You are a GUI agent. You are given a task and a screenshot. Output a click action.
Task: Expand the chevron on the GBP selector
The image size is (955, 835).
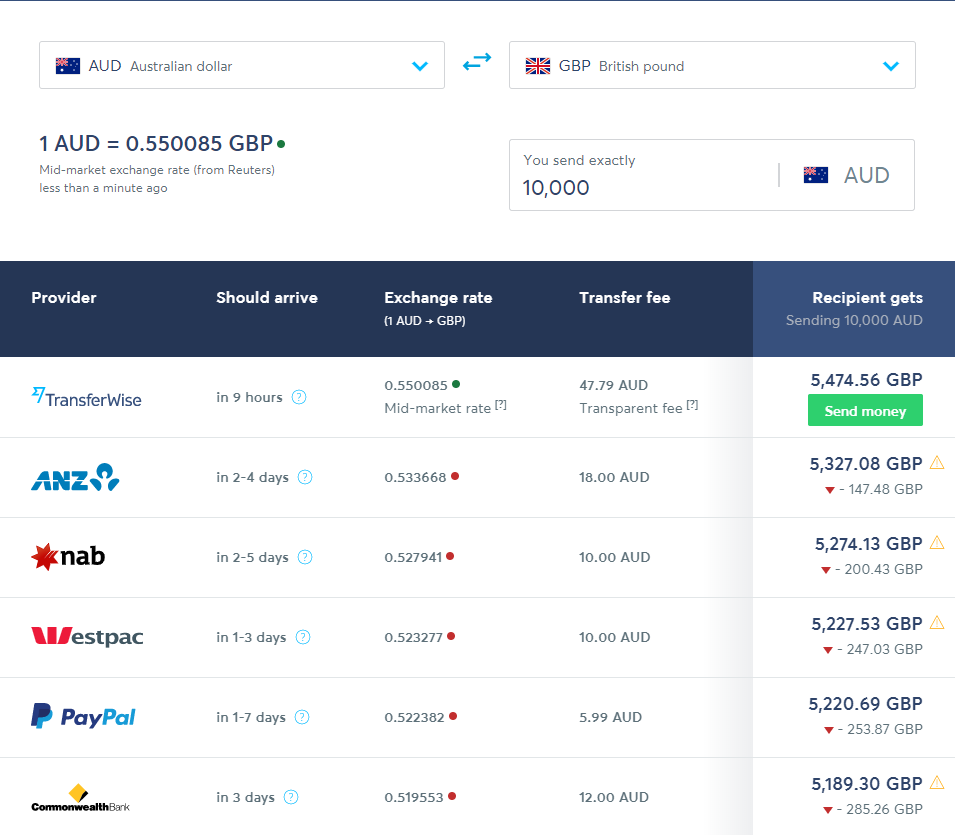click(890, 66)
